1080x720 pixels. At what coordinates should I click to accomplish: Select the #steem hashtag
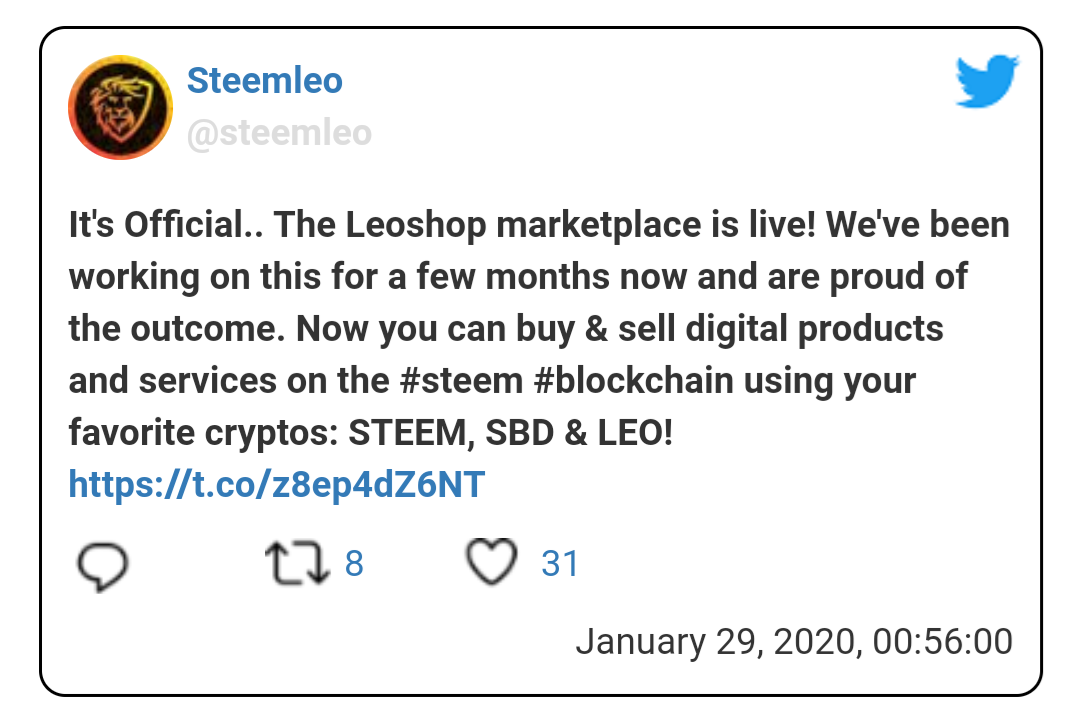(x=461, y=380)
